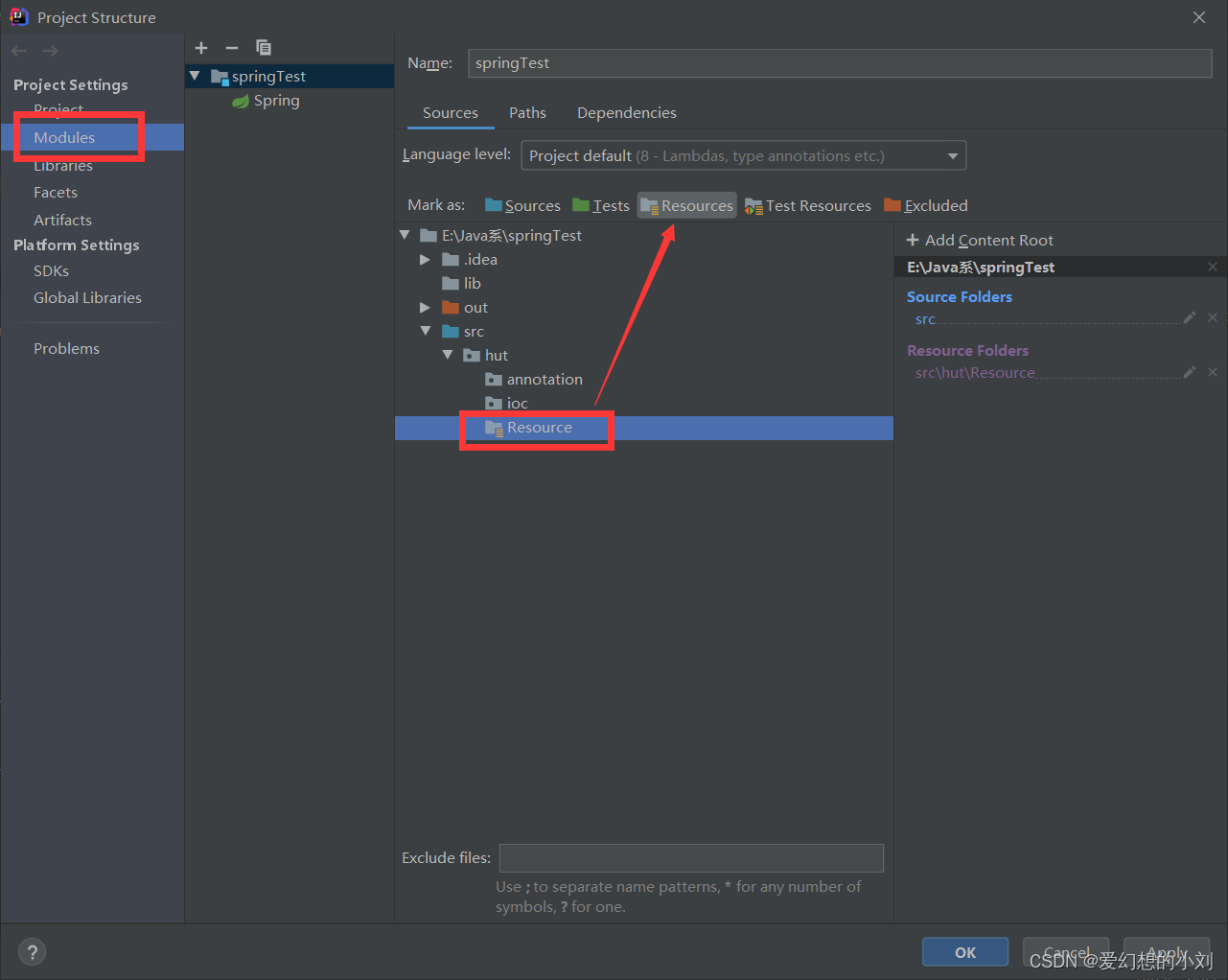Open Global Libraries settings
Viewport: 1228px width, 980px height.
(x=87, y=298)
